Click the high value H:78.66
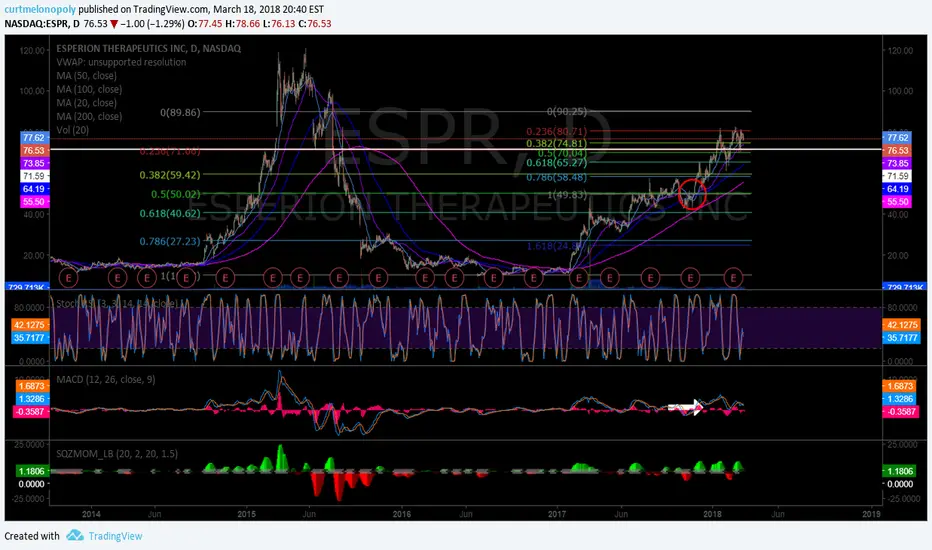Image resolution: width=932 pixels, height=550 pixels. coord(243,24)
